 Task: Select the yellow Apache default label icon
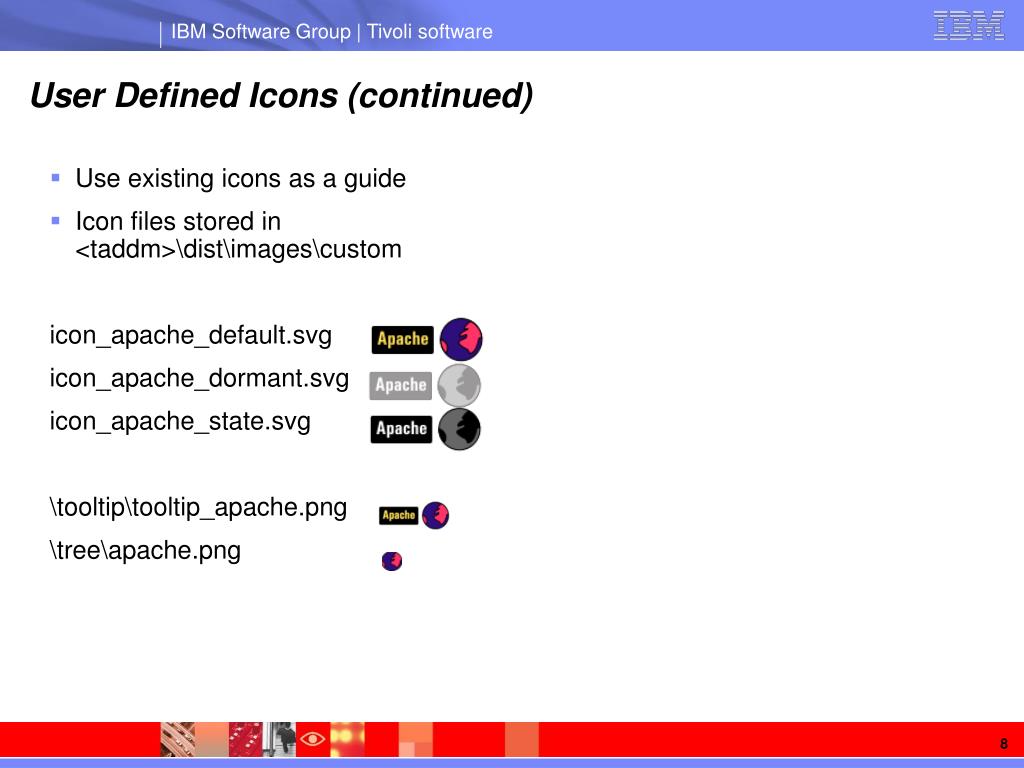click(x=402, y=340)
